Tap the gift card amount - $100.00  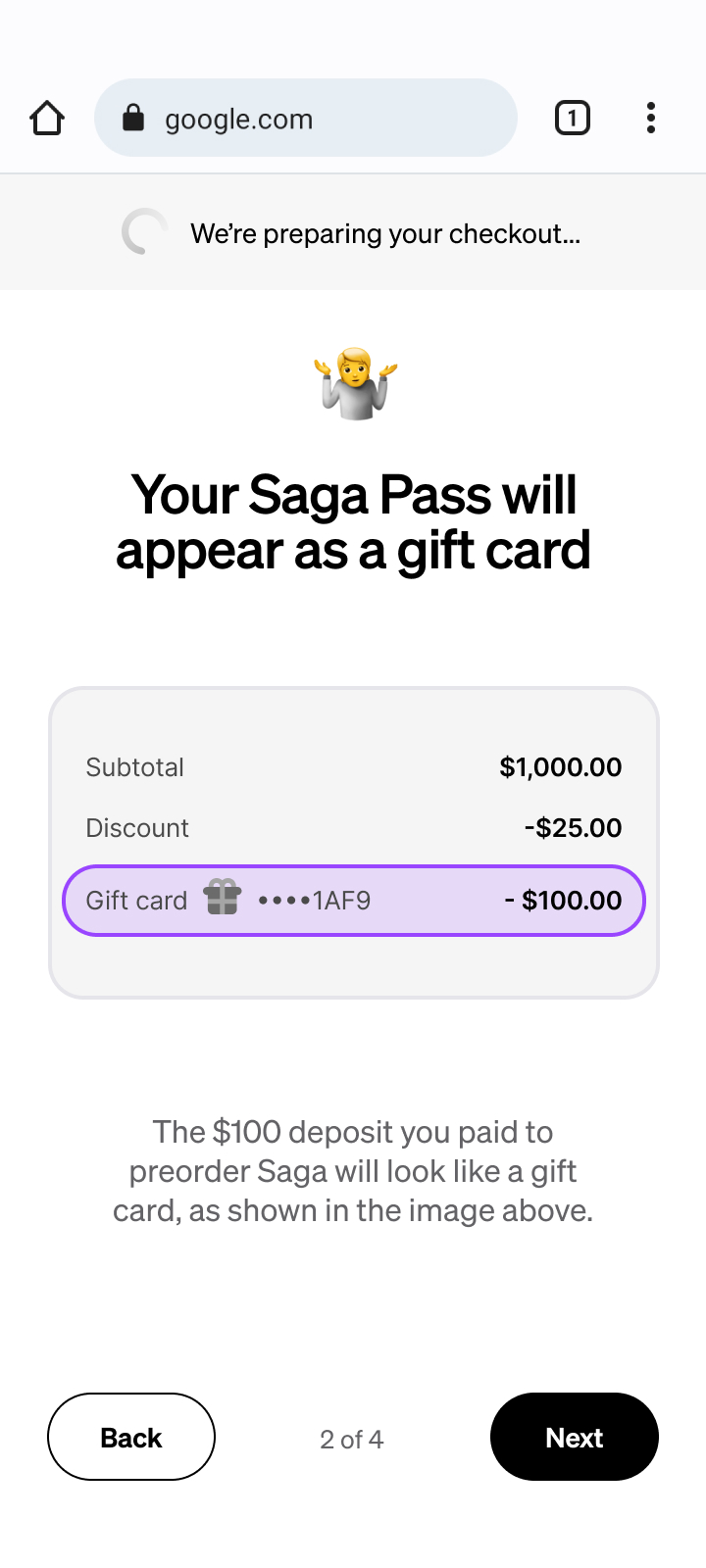coord(563,901)
